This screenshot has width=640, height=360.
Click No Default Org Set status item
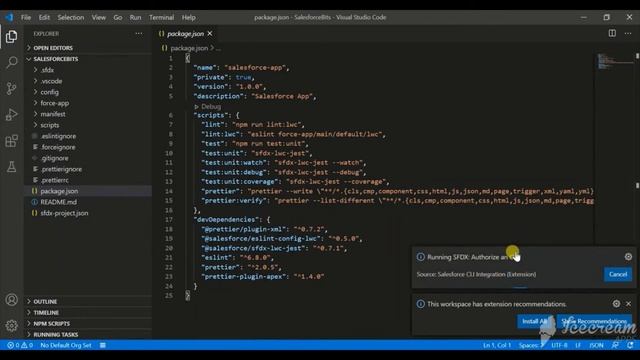(x=66, y=345)
